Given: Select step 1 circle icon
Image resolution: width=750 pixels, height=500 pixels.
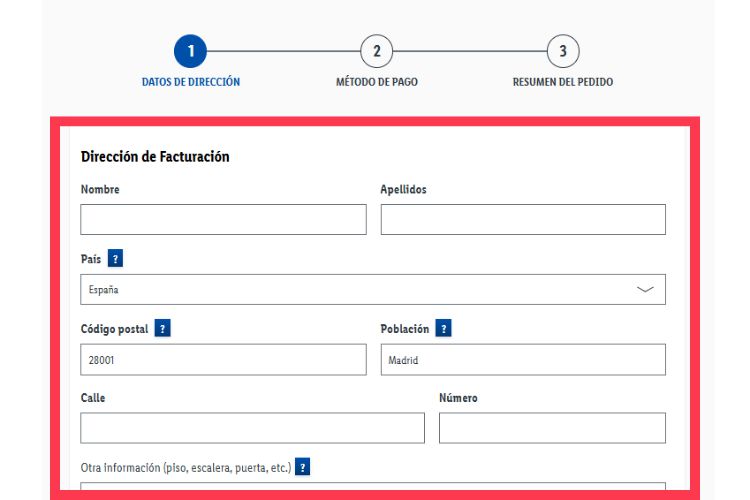Looking at the screenshot, I should click(x=190, y=51).
